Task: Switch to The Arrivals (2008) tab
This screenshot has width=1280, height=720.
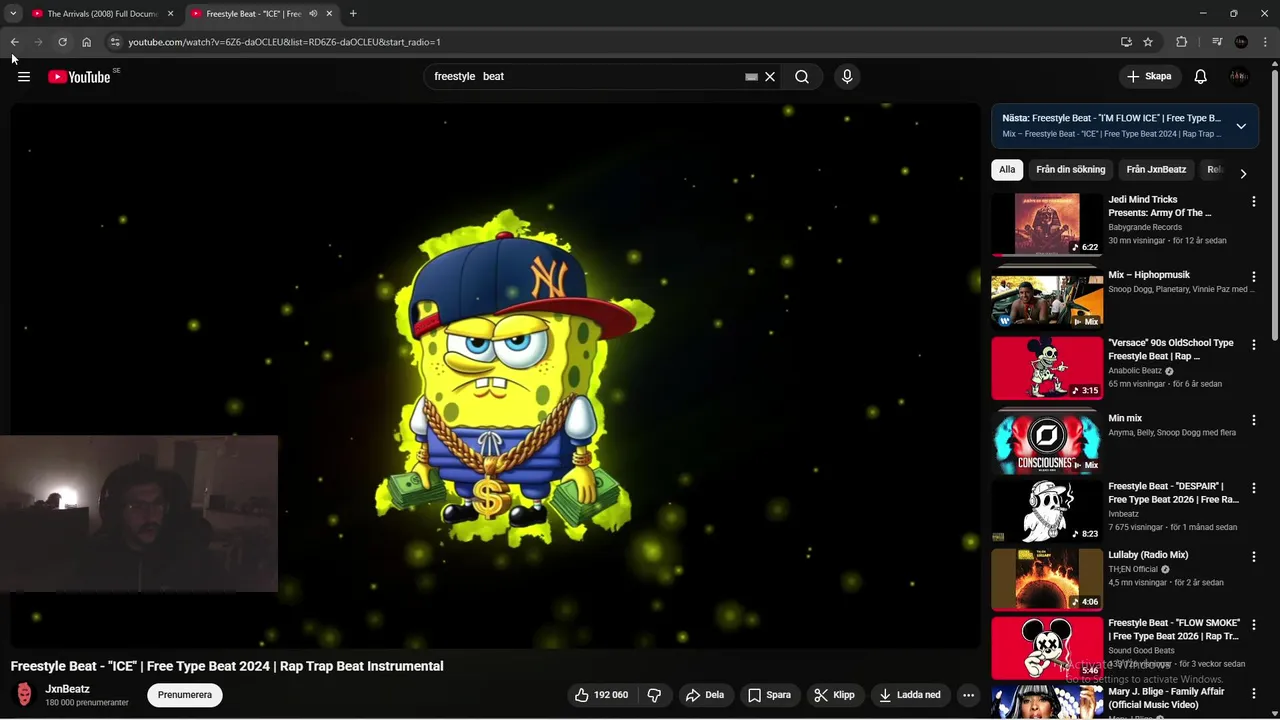Action: pyautogui.click(x=102, y=14)
